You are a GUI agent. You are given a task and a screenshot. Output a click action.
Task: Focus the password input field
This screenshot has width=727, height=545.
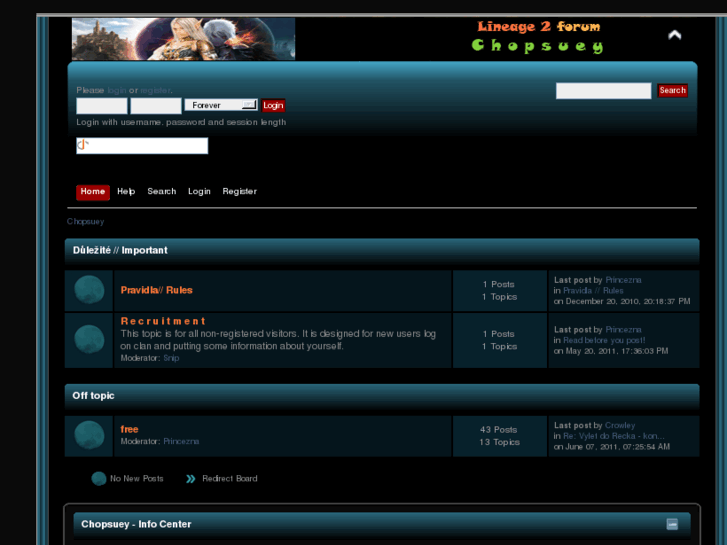(156, 106)
